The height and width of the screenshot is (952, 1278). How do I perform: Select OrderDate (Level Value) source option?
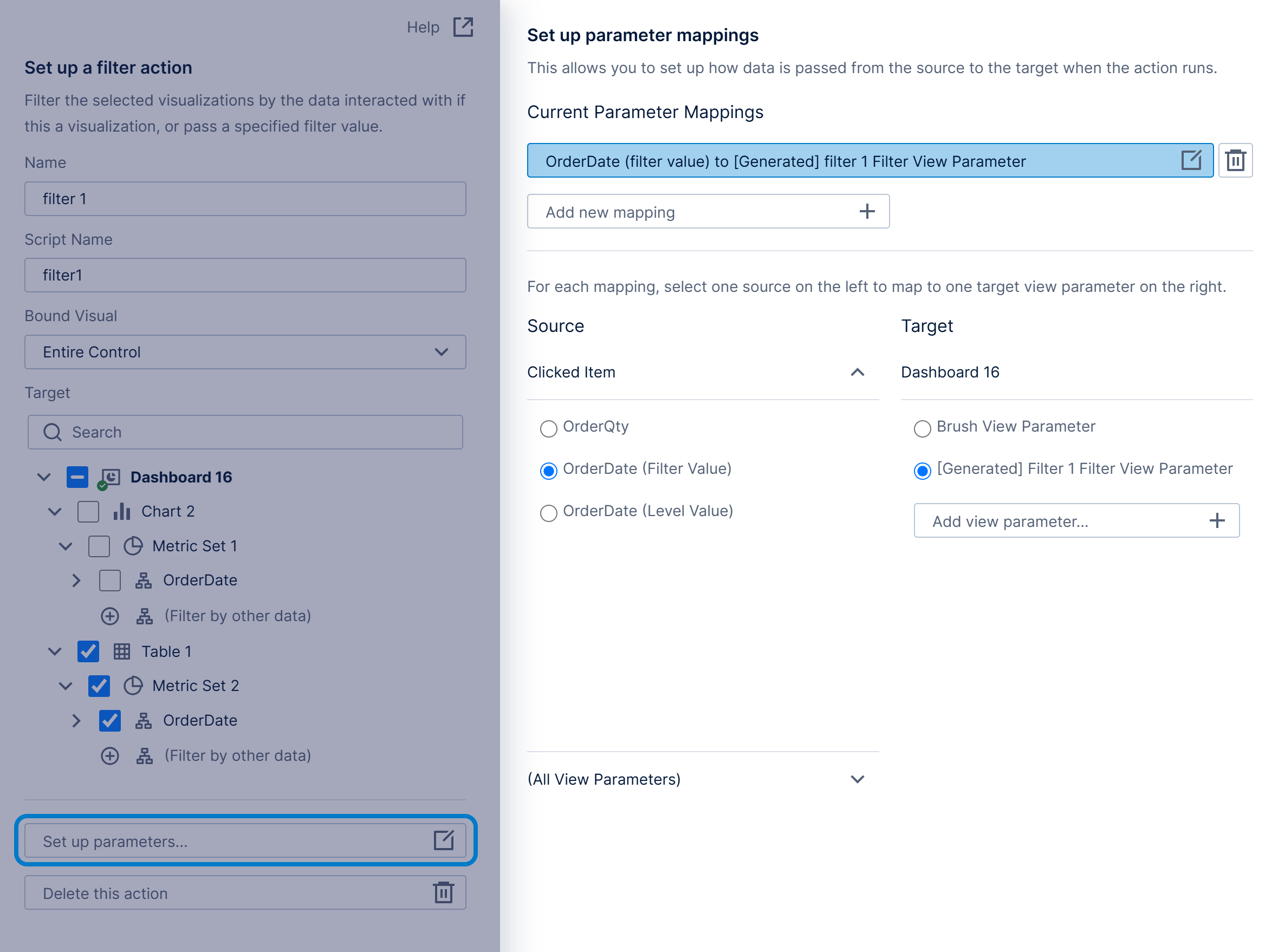tap(548, 513)
